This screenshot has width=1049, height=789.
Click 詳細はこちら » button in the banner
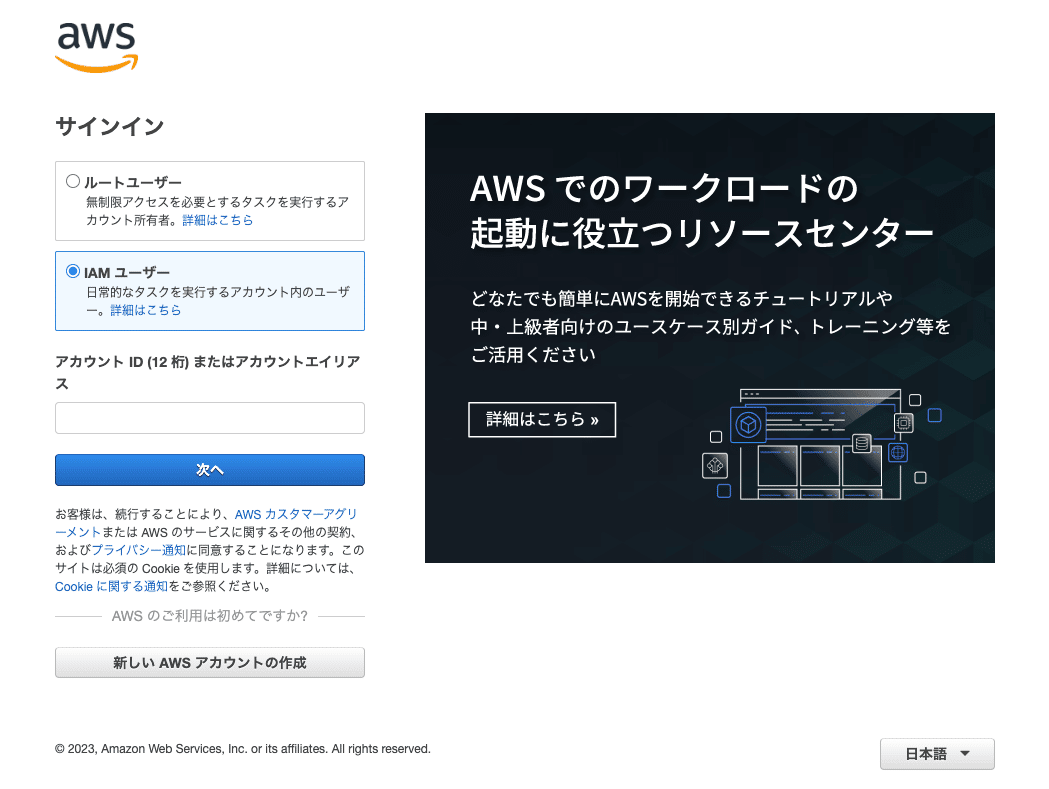click(x=542, y=420)
